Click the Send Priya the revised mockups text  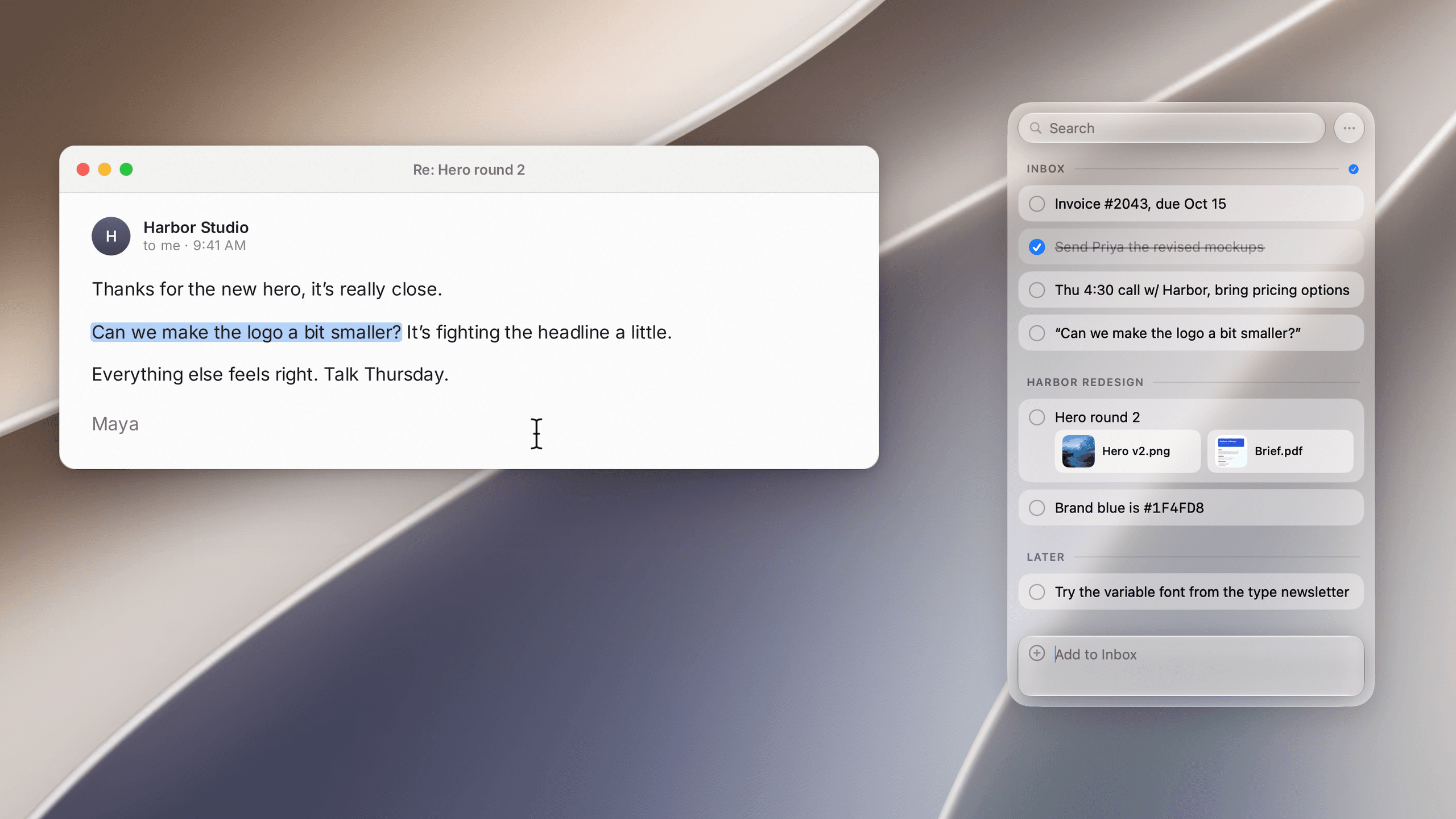coord(1159,247)
